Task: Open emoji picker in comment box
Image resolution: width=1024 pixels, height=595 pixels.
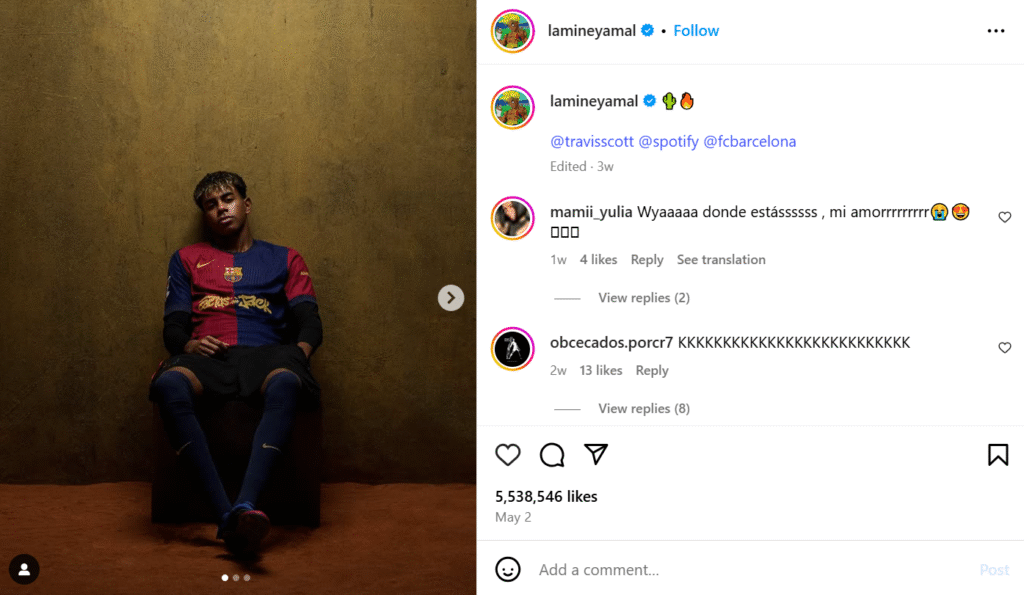Action: 508,569
